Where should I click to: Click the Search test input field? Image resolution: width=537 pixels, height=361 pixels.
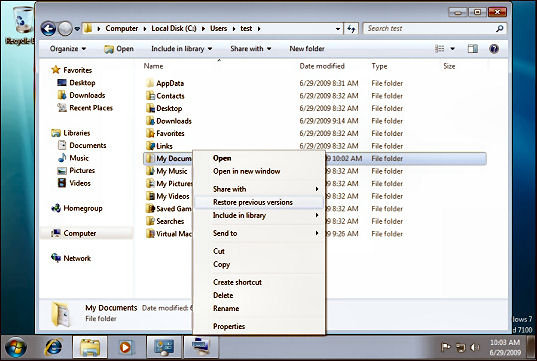click(430, 29)
